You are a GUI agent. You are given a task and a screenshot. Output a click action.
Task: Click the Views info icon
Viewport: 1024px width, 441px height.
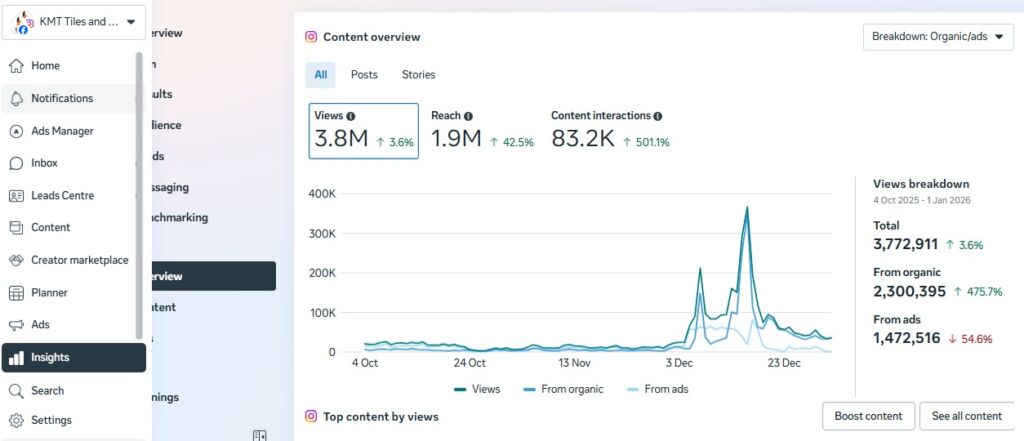click(x=351, y=116)
